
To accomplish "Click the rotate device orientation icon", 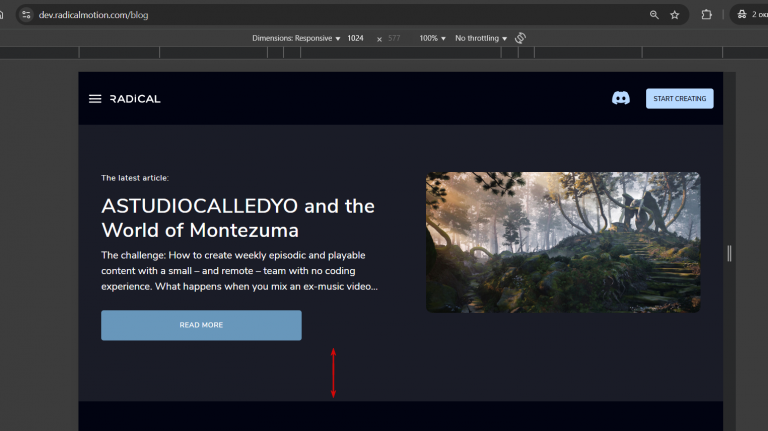I will pyautogui.click(x=520, y=38).
